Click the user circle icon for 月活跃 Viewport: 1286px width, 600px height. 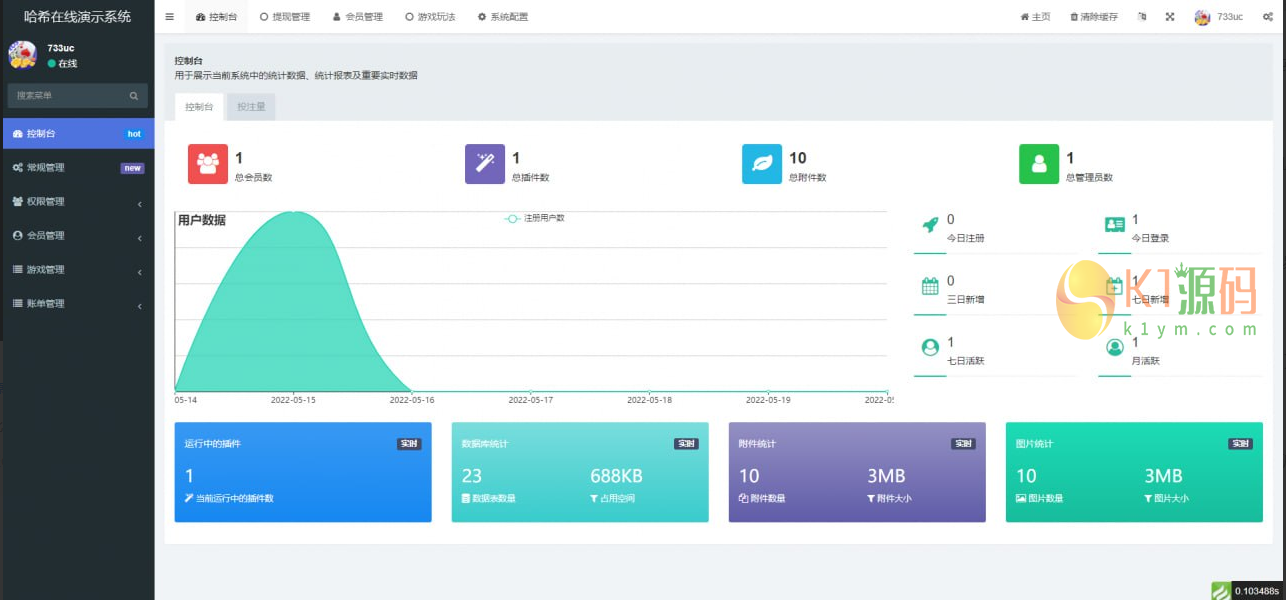tap(1115, 347)
